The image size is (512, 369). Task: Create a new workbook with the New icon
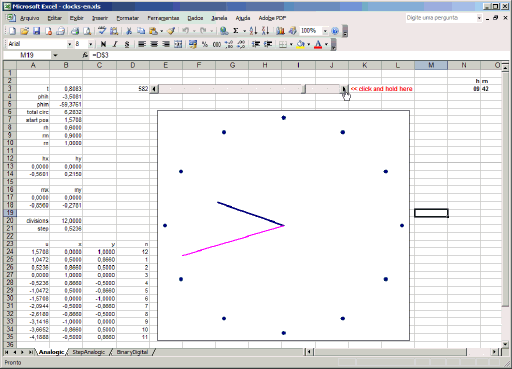12,31
